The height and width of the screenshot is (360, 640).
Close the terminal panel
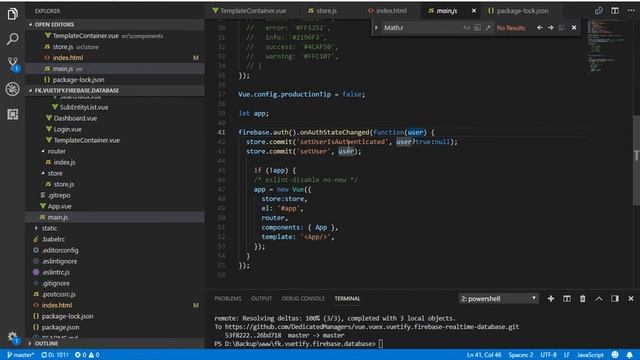point(631,299)
